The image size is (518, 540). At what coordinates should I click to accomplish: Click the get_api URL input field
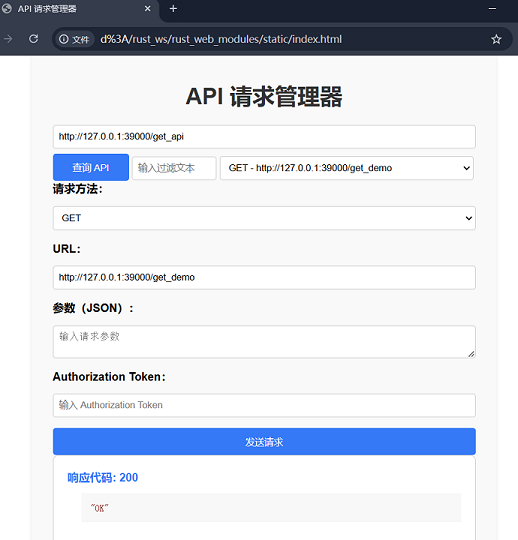click(x=264, y=137)
